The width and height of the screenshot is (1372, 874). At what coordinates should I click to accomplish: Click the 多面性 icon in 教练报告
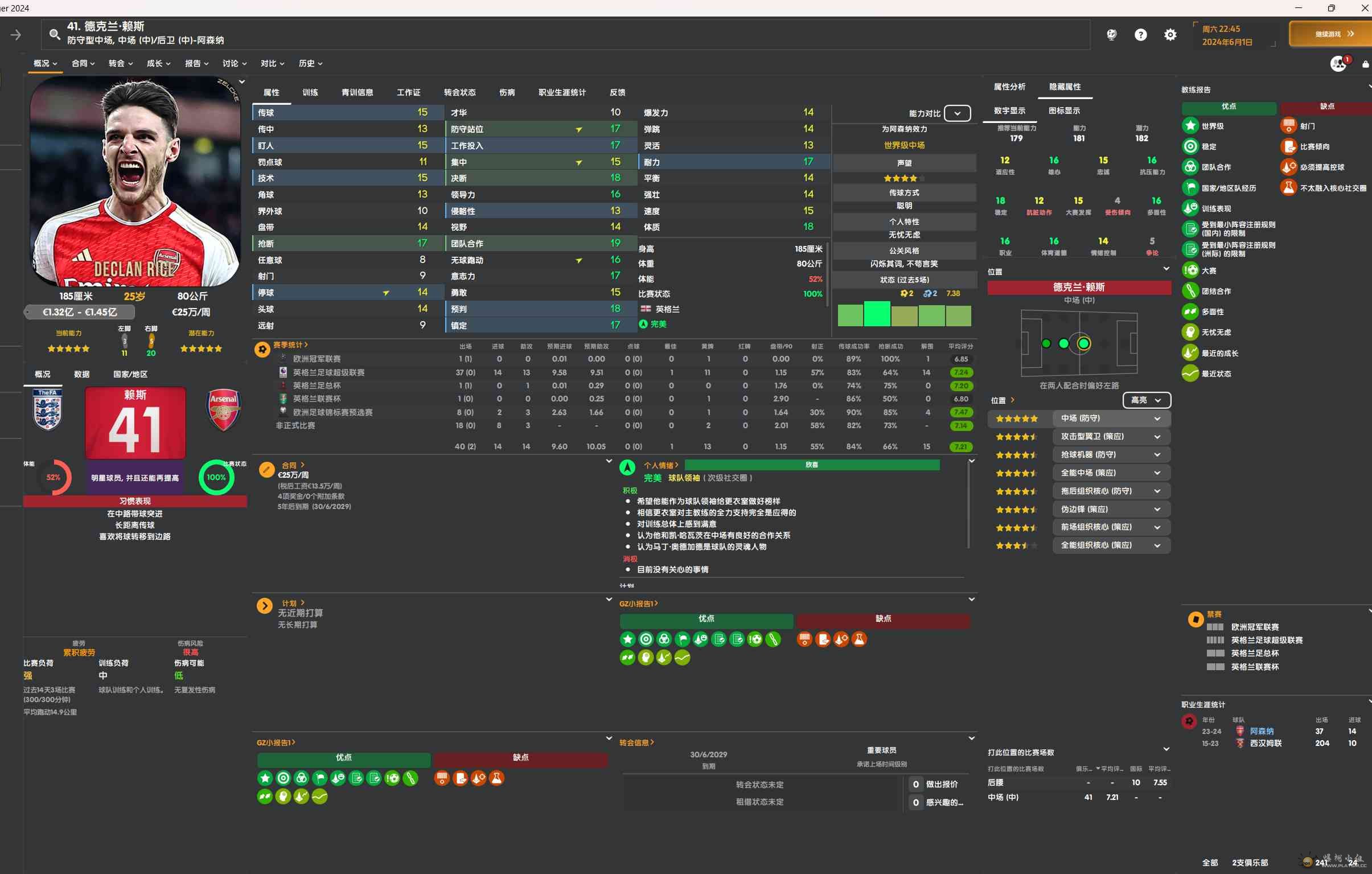click(1190, 311)
